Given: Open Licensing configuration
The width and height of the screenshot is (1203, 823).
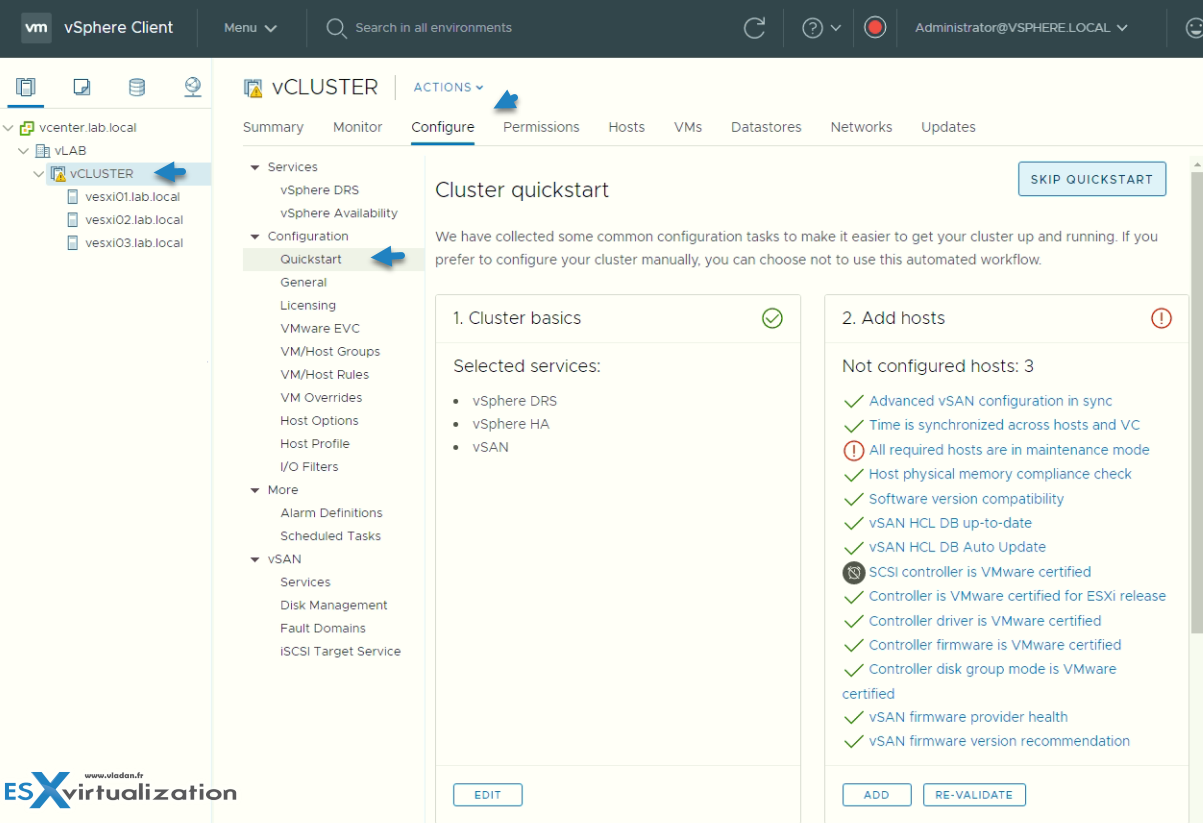Looking at the screenshot, I should (x=308, y=306).
